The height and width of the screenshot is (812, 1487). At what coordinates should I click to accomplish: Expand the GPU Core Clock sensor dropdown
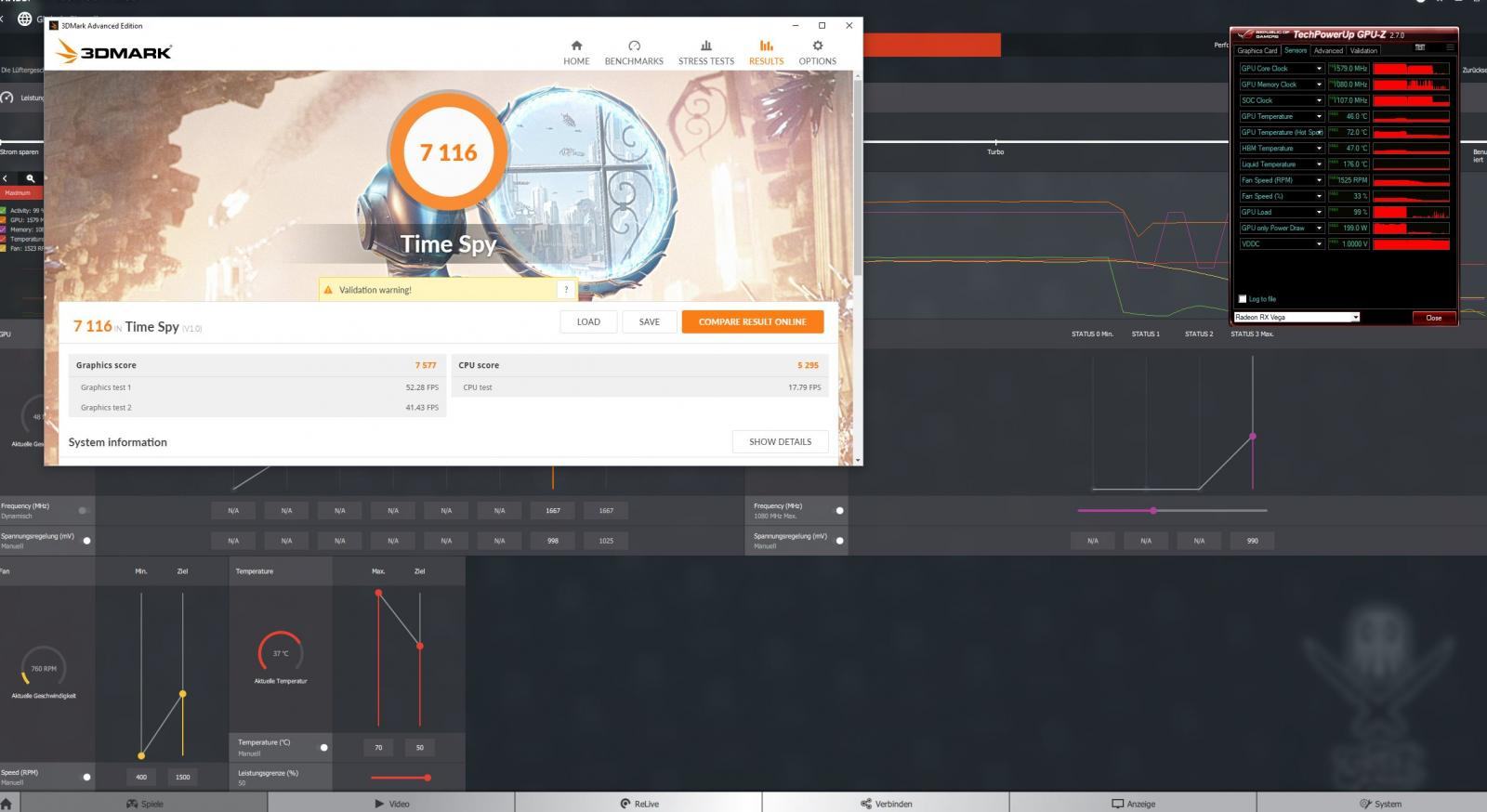tap(1318, 69)
